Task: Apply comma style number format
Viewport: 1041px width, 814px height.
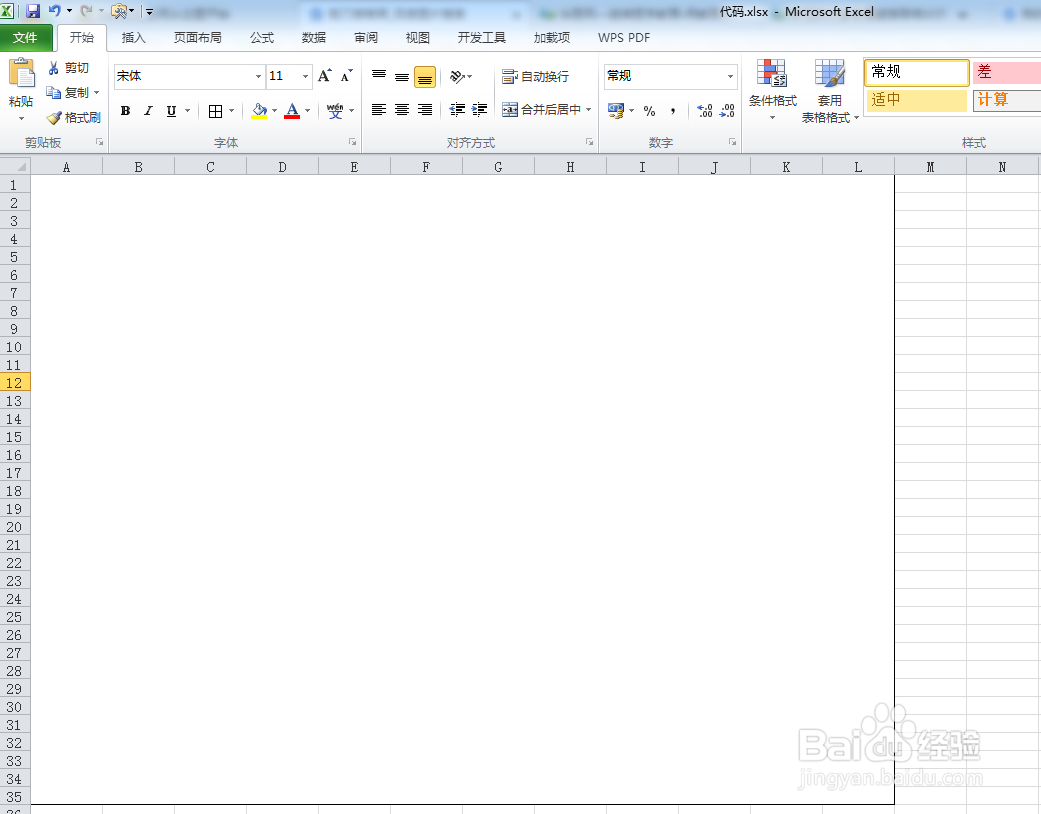Action: [x=673, y=111]
